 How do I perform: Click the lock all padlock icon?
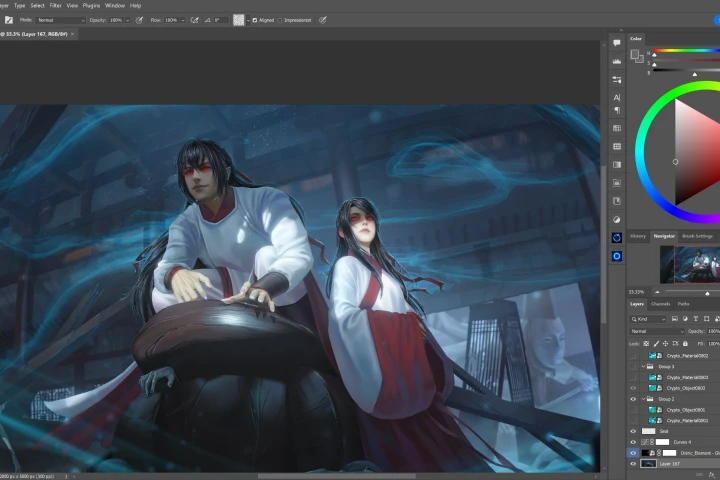[x=685, y=344]
